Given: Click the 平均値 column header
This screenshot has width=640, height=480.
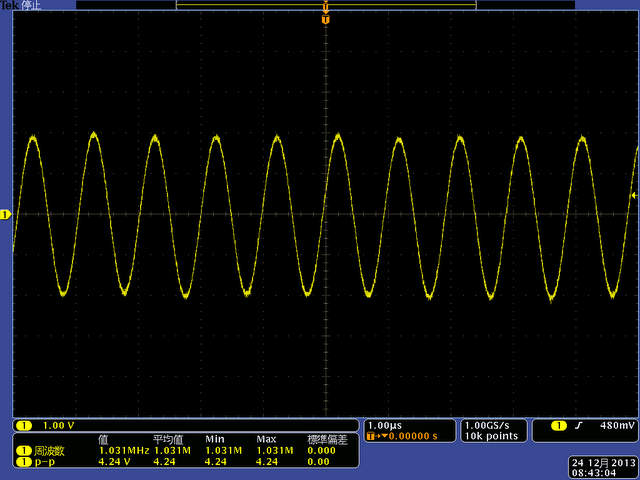Looking at the screenshot, I should click(x=168, y=440).
